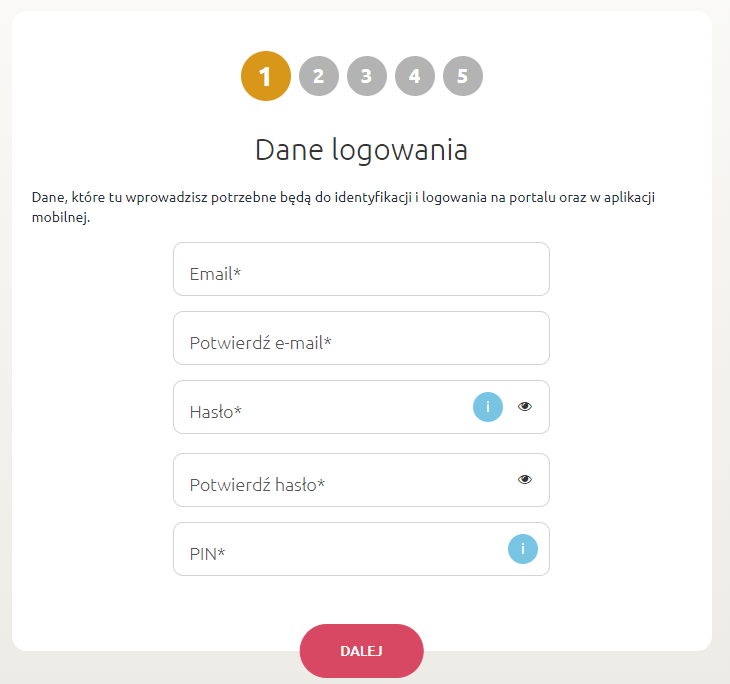
Task: Click the 'Potwierdź hasło*' placeholder label
Action: [x=257, y=485]
